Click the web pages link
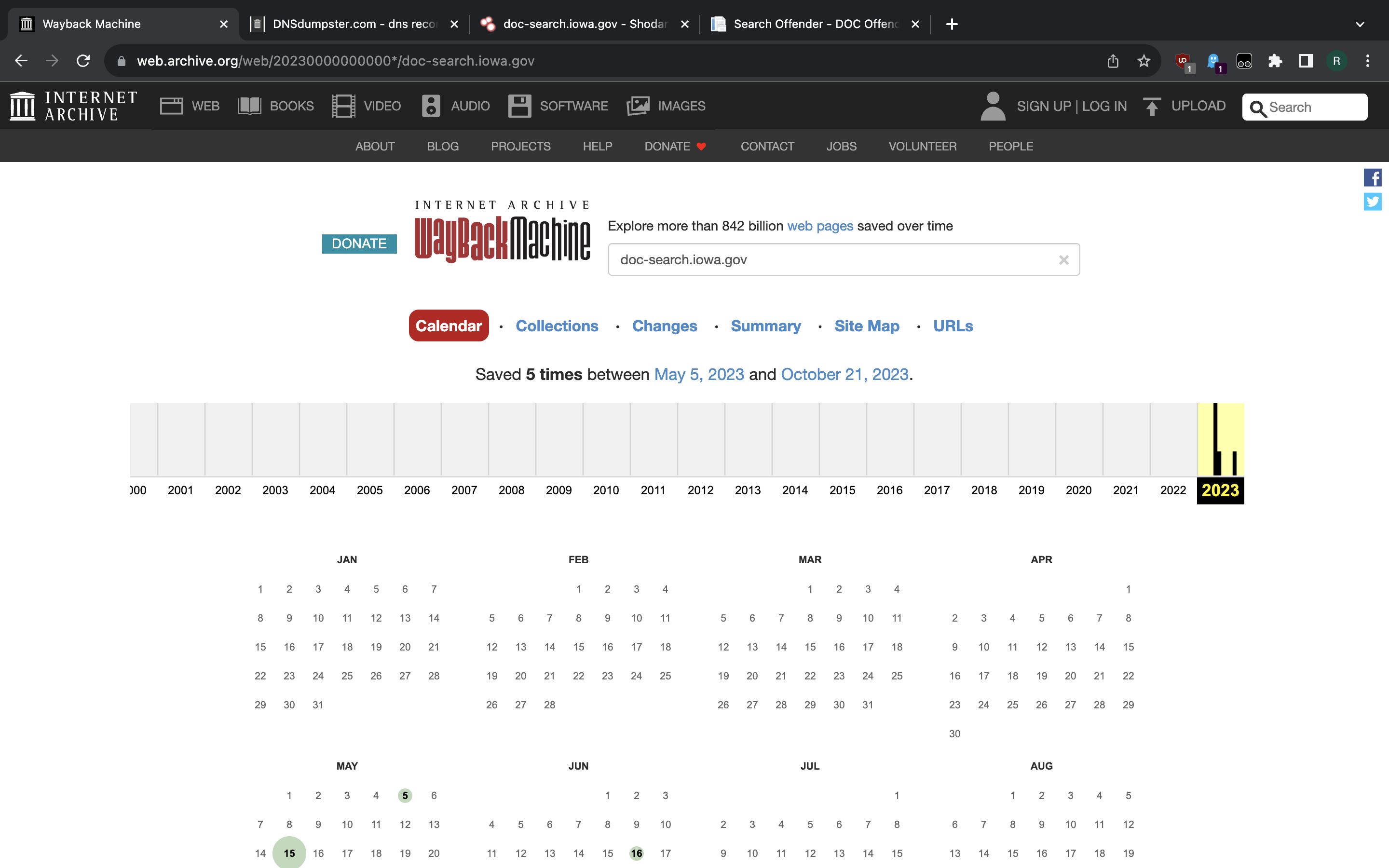This screenshot has width=1389, height=868. coord(819,226)
